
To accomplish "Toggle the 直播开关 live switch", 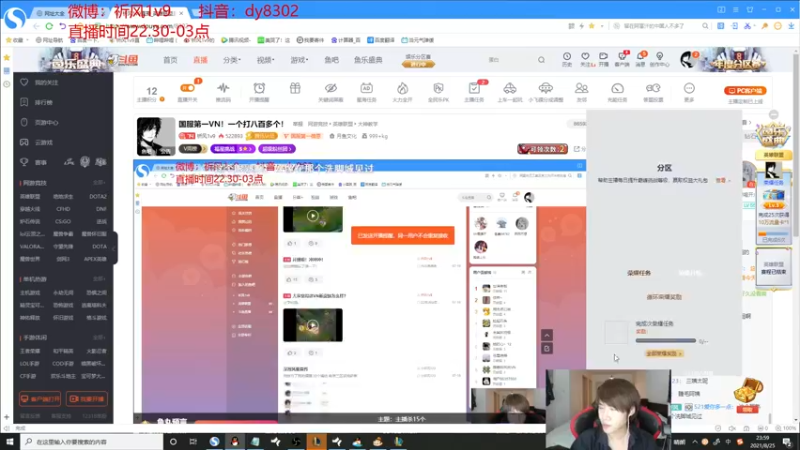I will 187,88.
